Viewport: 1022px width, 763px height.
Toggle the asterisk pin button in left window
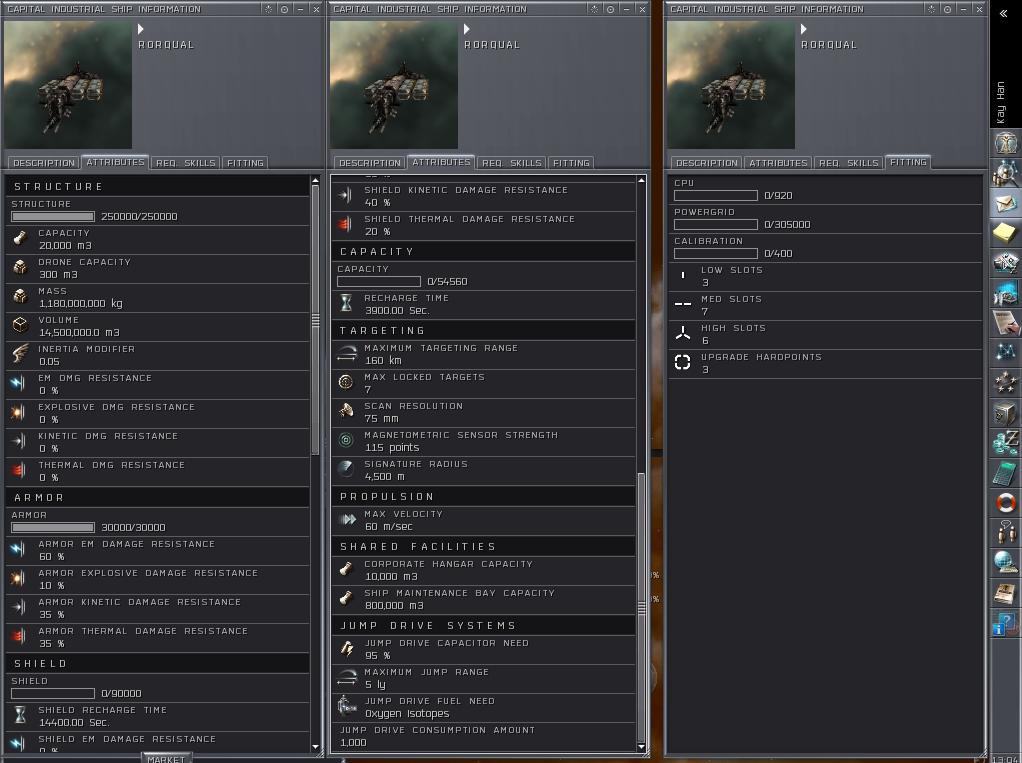click(269, 9)
